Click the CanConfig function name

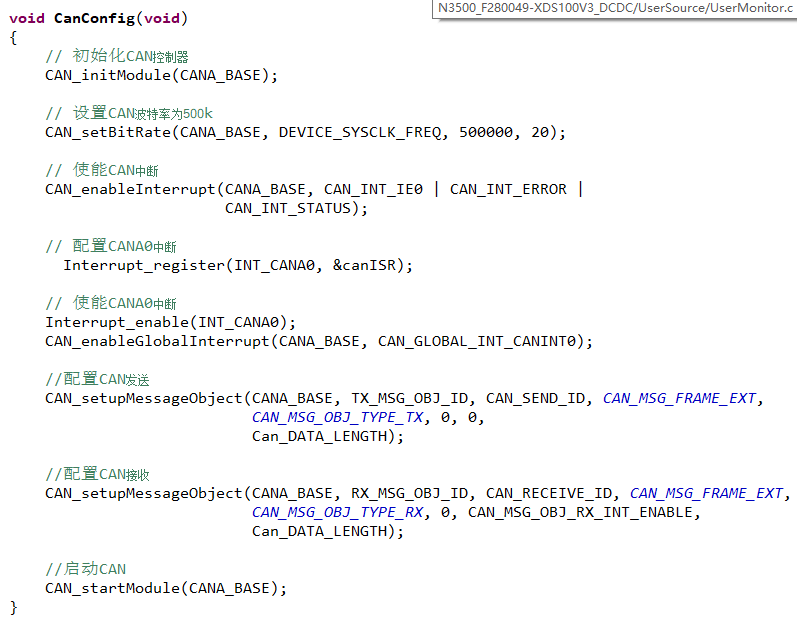pyautogui.click(x=95, y=18)
